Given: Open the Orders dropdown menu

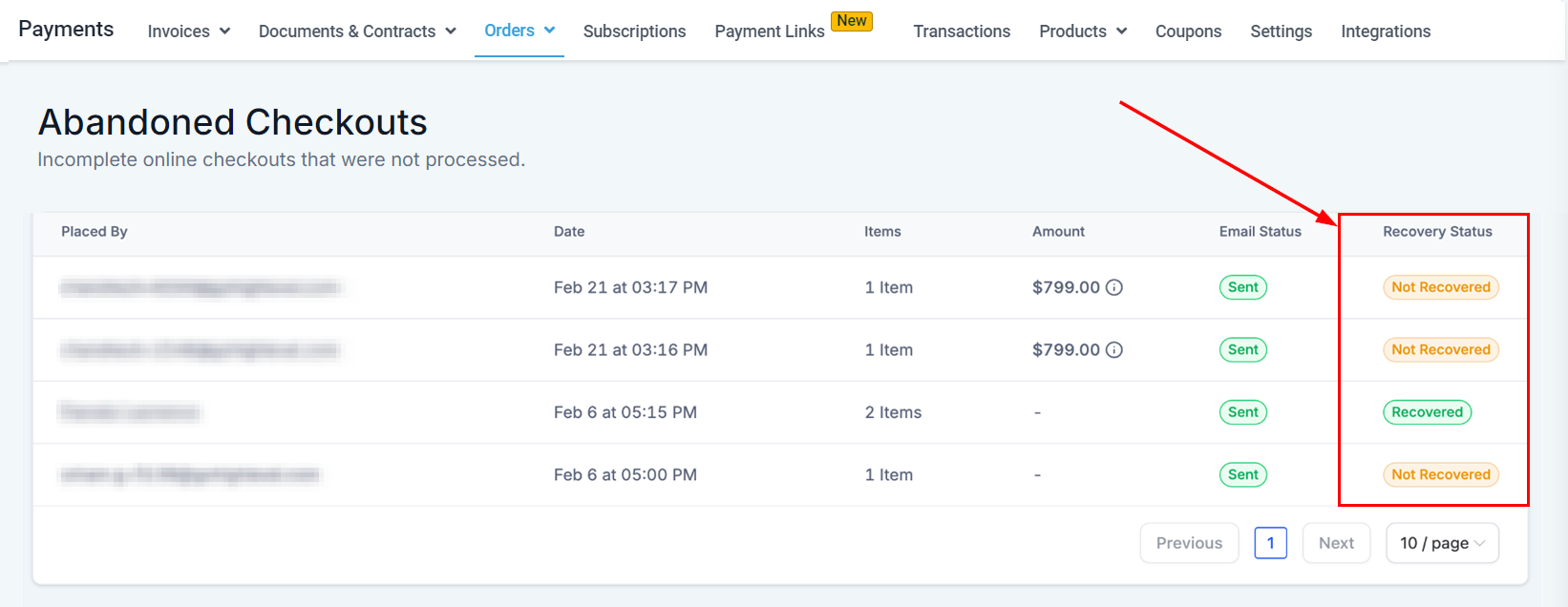Looking at the screenshot, I should (519, 31).
